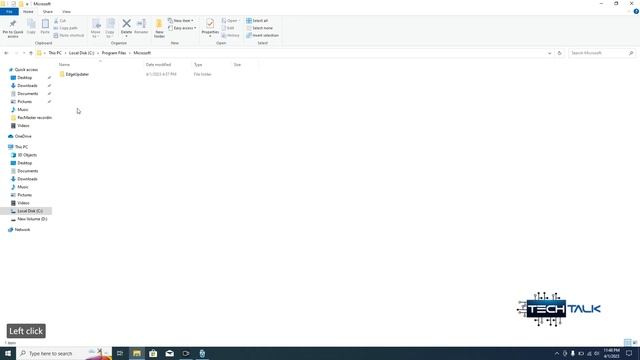Sort by the Type column header
Viewport: 640px width, 360px height.
pos(198,64)
